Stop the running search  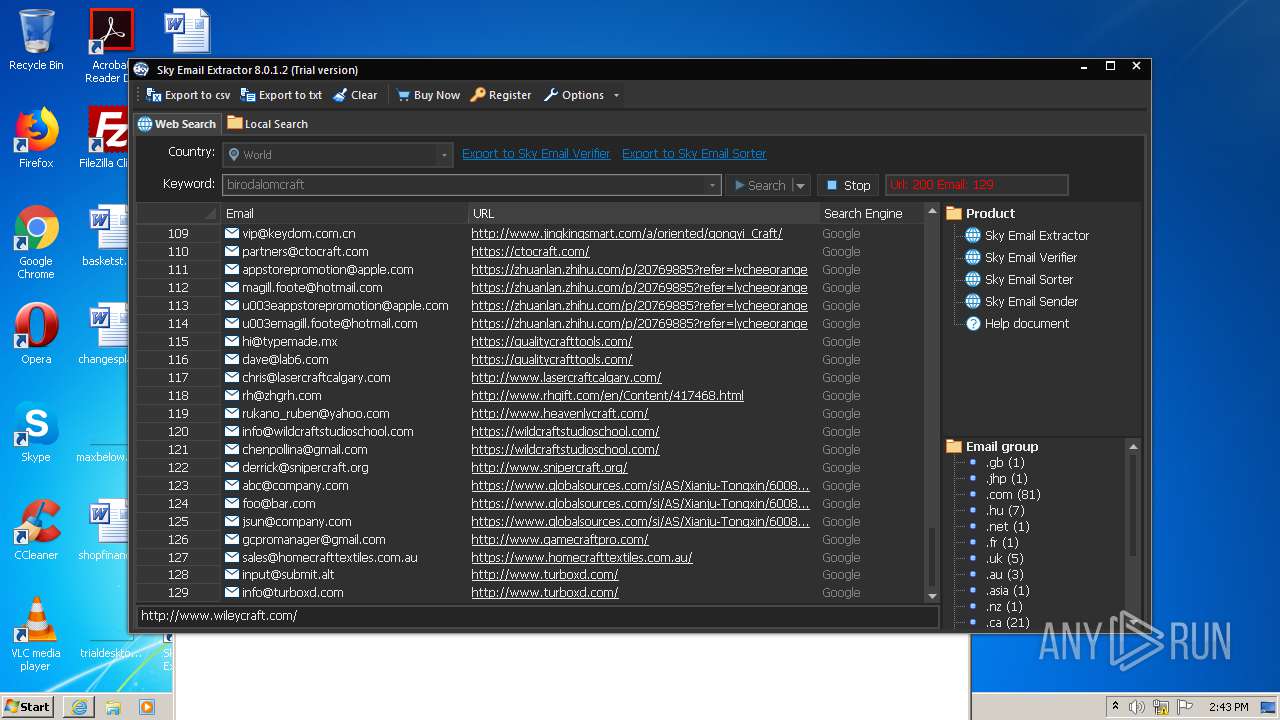click(x=848, y=185)
